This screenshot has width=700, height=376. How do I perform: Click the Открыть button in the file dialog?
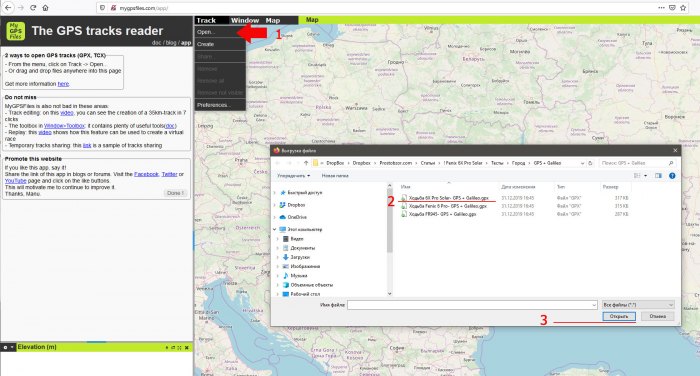point(619,316)
